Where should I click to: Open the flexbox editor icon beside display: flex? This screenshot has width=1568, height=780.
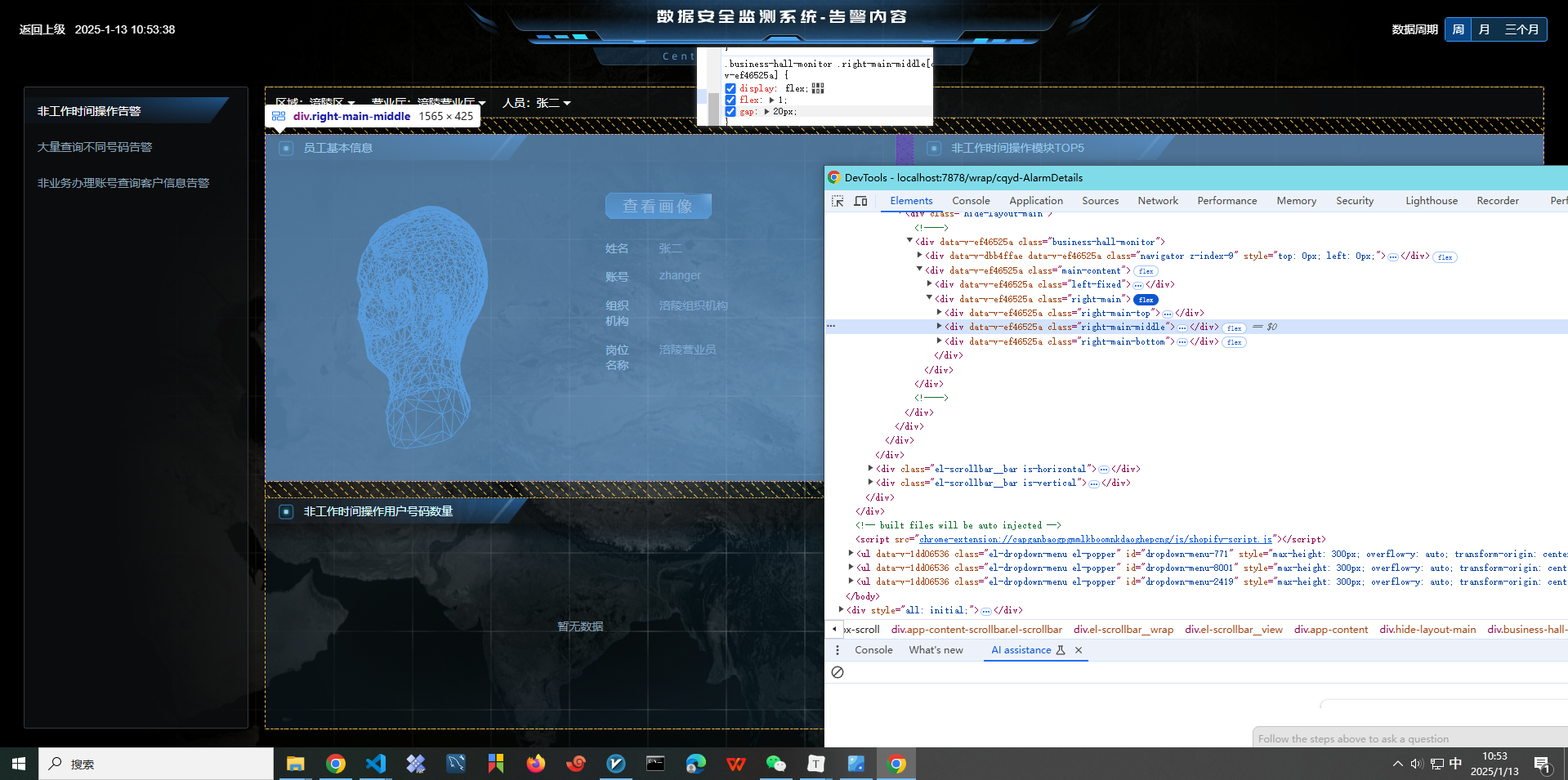[x=818, y=88]
